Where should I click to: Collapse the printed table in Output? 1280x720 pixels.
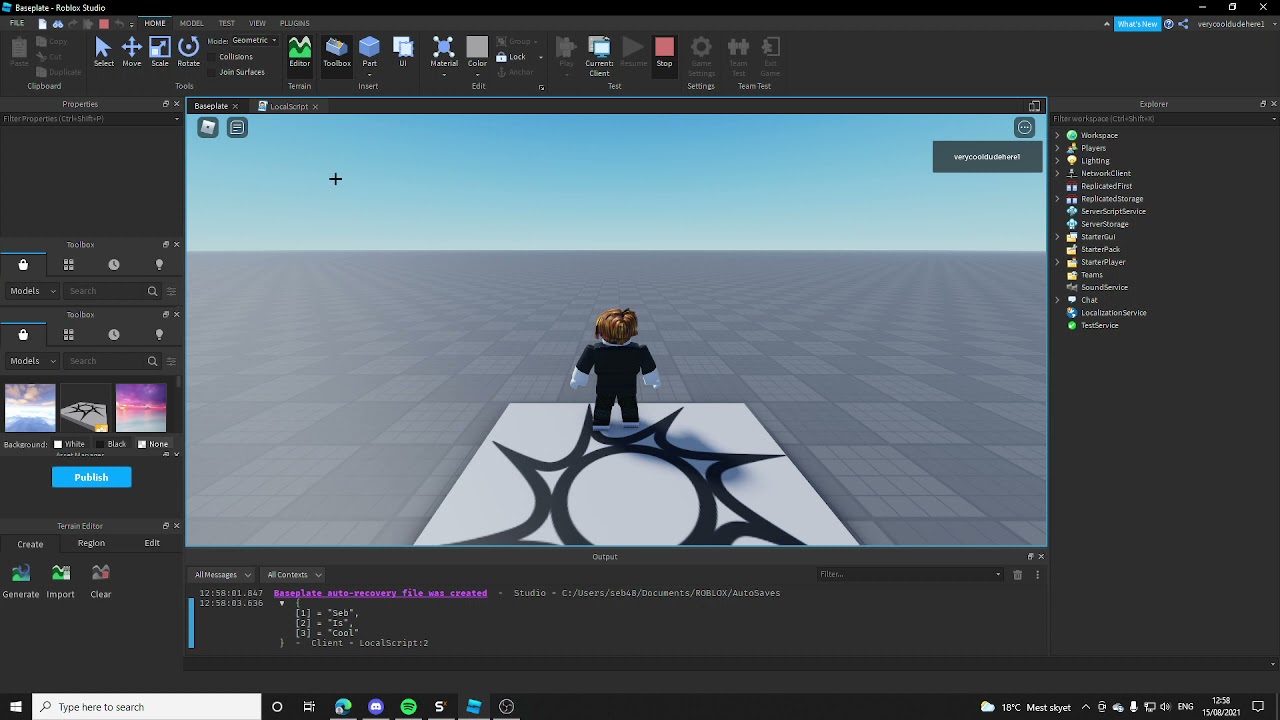[282, 603]
